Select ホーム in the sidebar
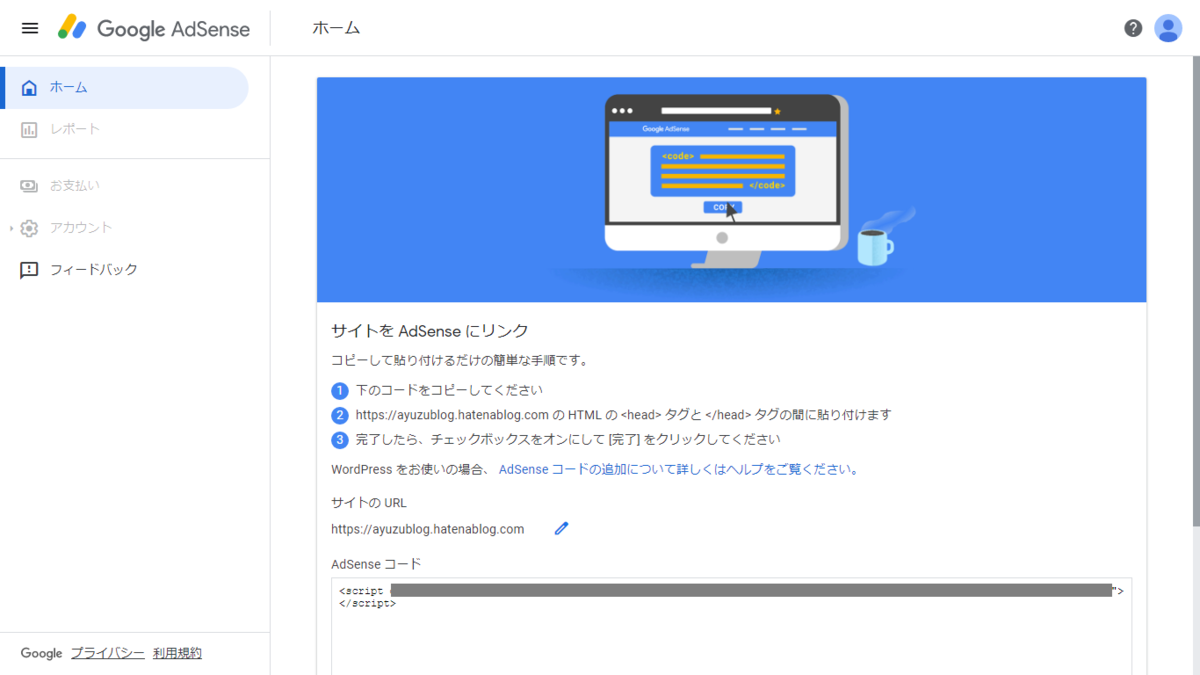 point(124,88)
